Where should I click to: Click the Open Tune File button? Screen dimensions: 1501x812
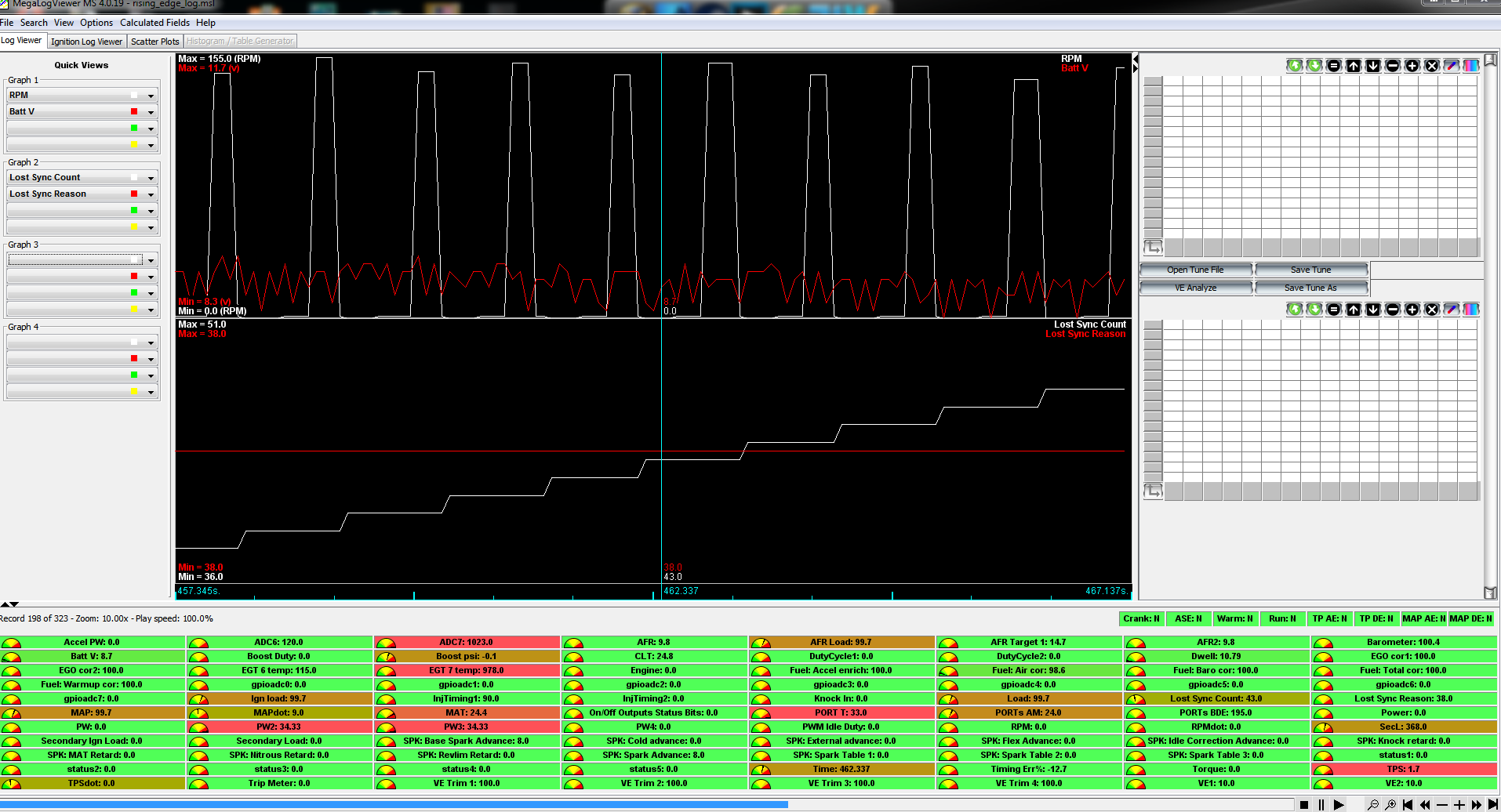(1195, 270)
